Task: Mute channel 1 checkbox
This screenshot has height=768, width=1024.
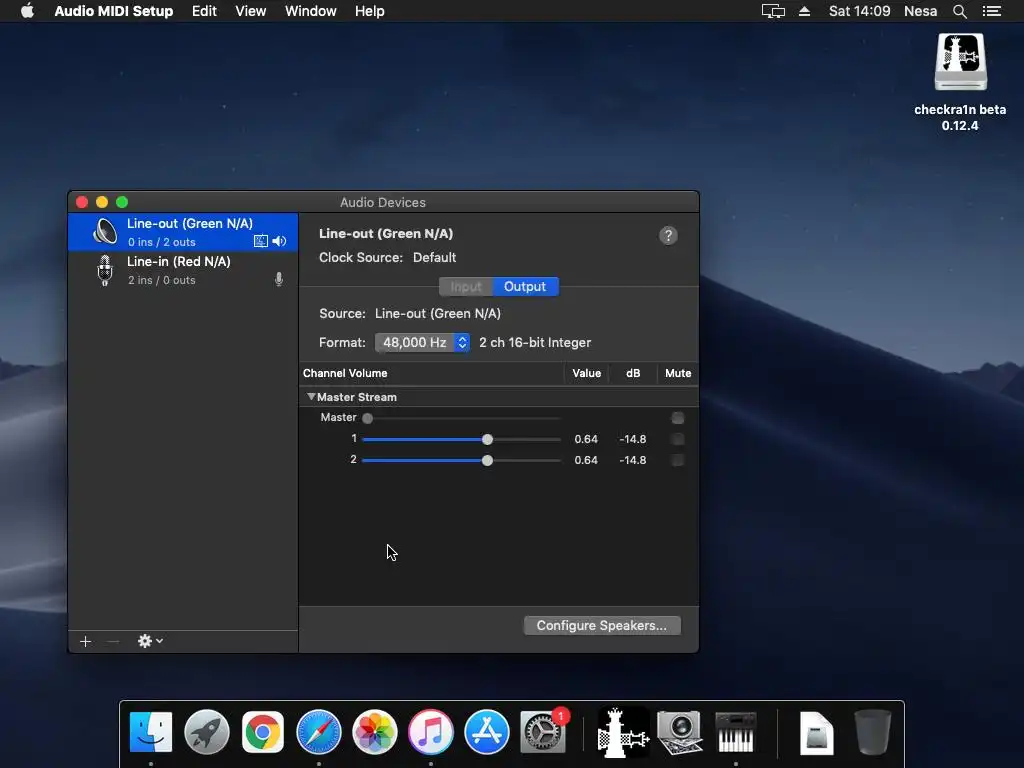Action: pyautogui.click(x=677, y=439)
